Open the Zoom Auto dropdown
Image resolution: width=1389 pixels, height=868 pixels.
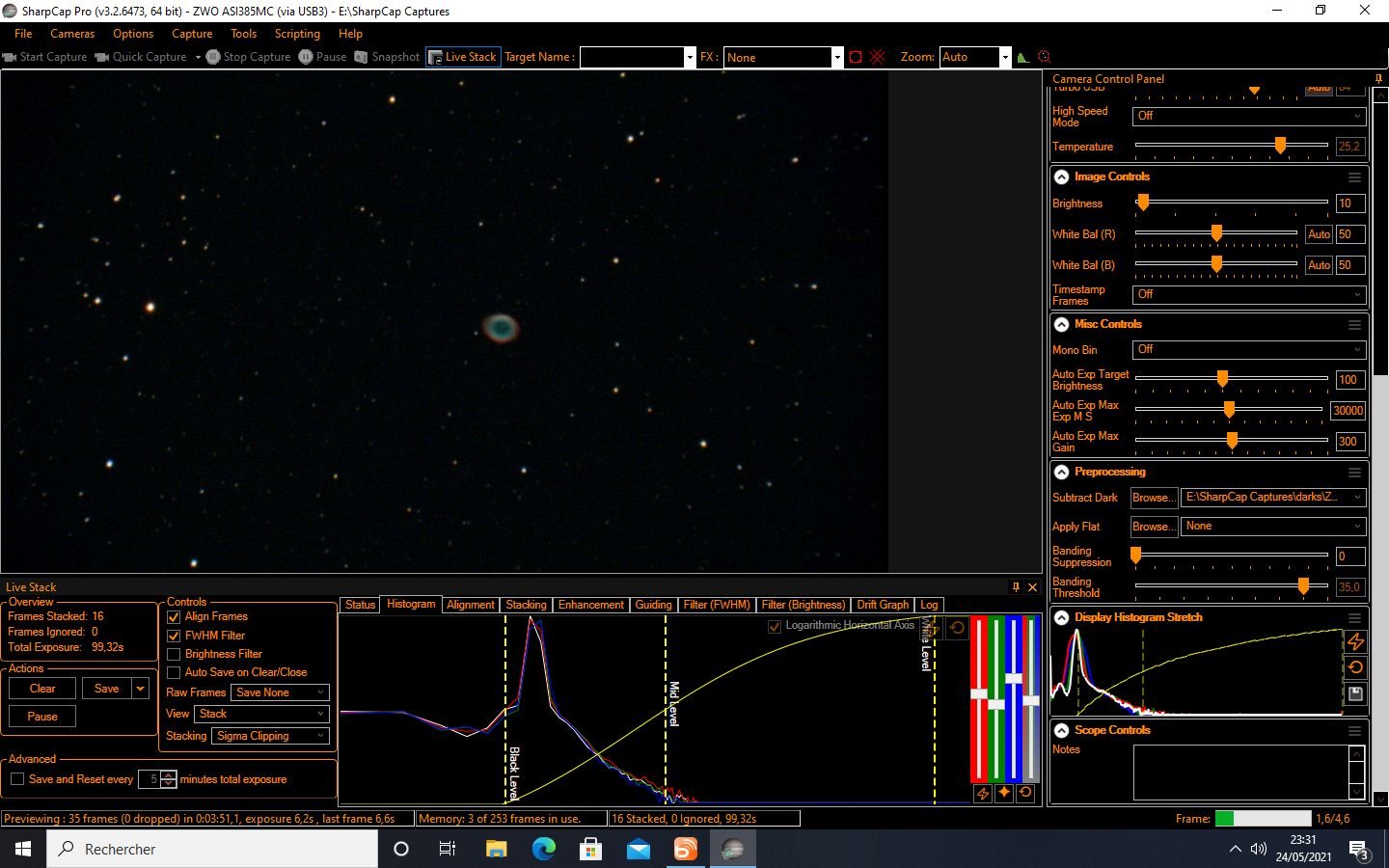(1005, 57)
